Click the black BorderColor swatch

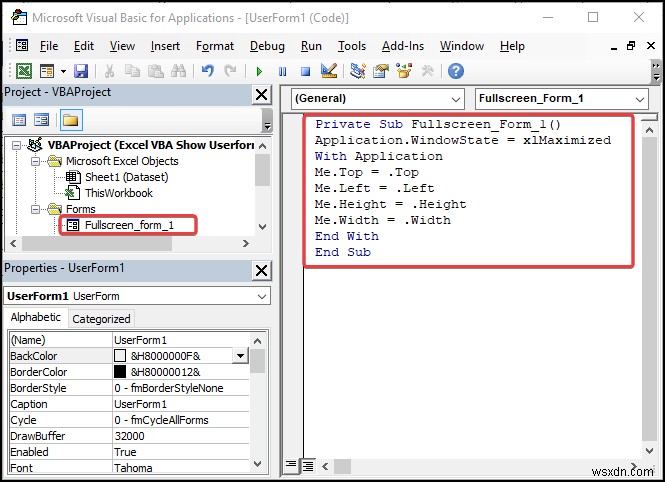tap(120, 372)
